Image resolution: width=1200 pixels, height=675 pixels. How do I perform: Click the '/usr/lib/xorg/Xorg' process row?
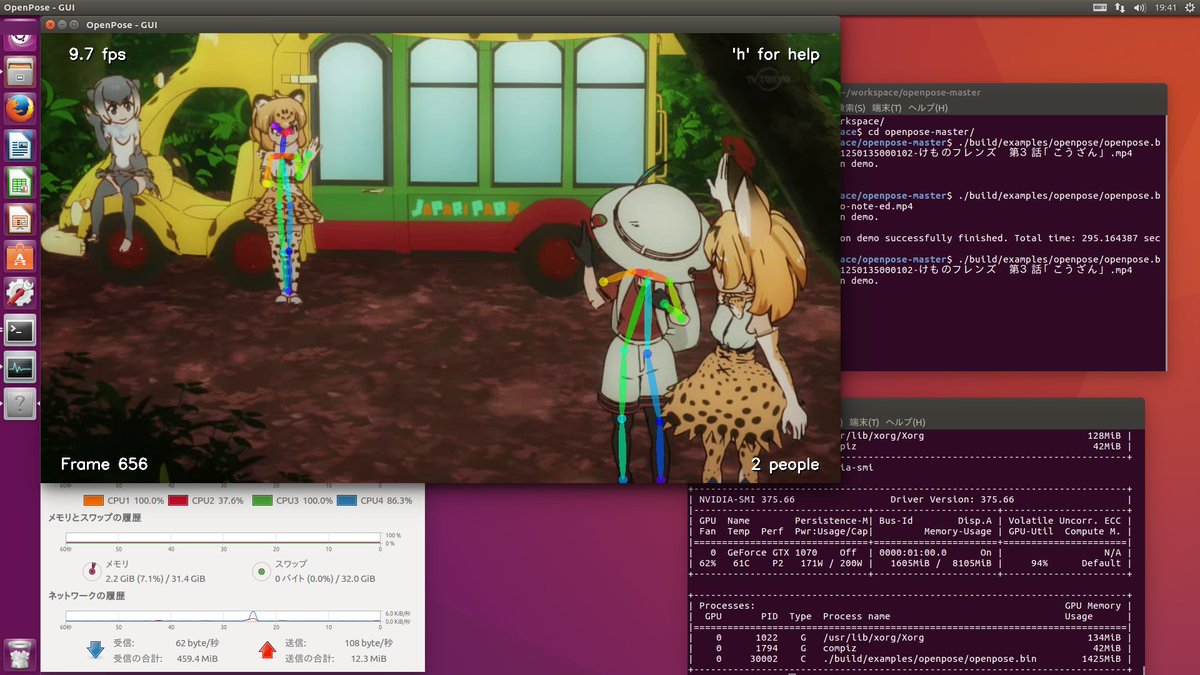(x=910, y=636)
